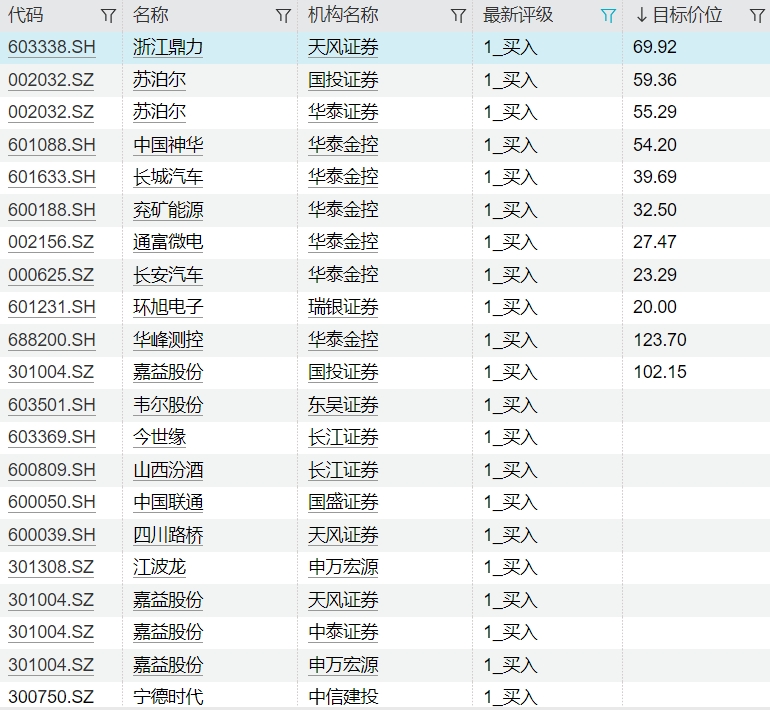Open stock name link 中国联通
The image size is (770, 710).
[x=168, y=502]
